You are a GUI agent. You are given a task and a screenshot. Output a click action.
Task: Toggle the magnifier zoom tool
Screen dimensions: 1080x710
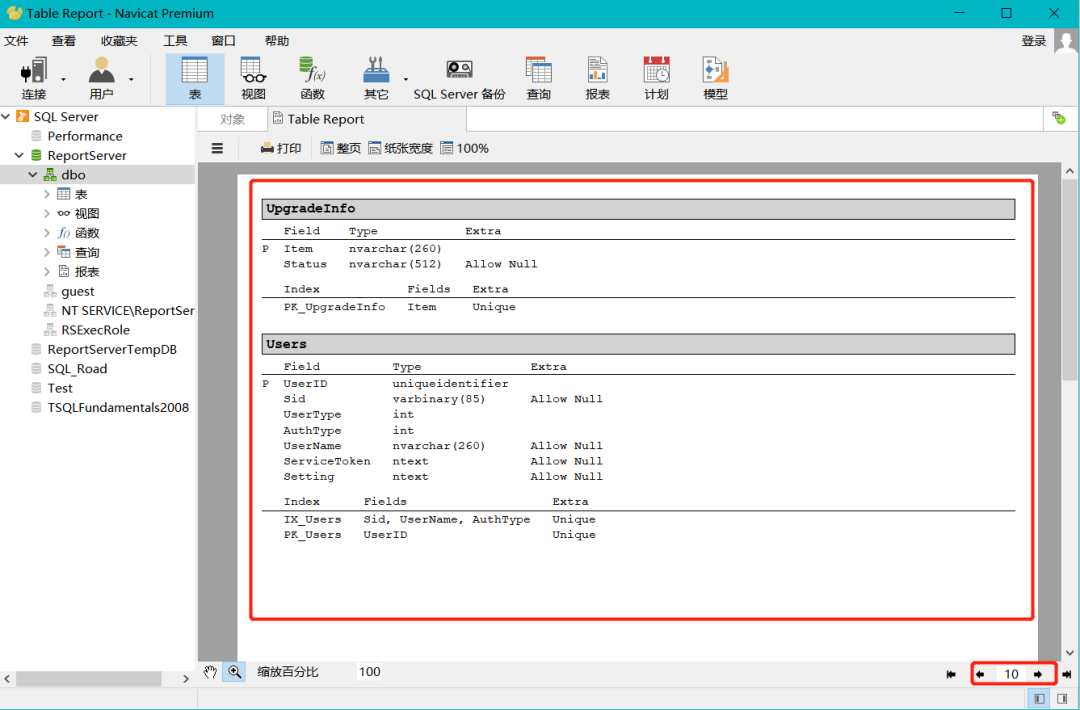pyautogui.click(x=234, y=672)
